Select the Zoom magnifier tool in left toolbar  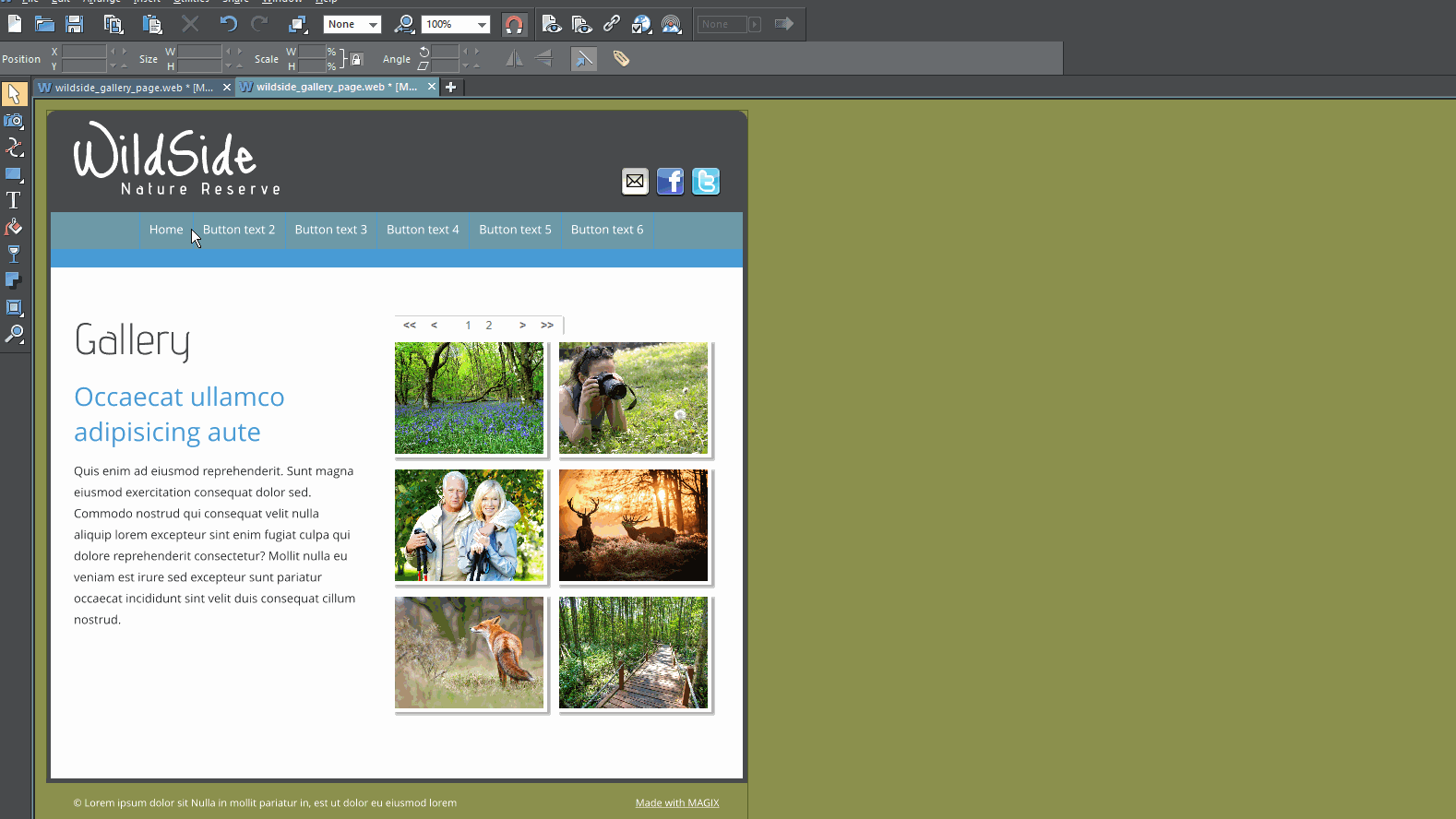pyautogui.click(x=14, y=334)
